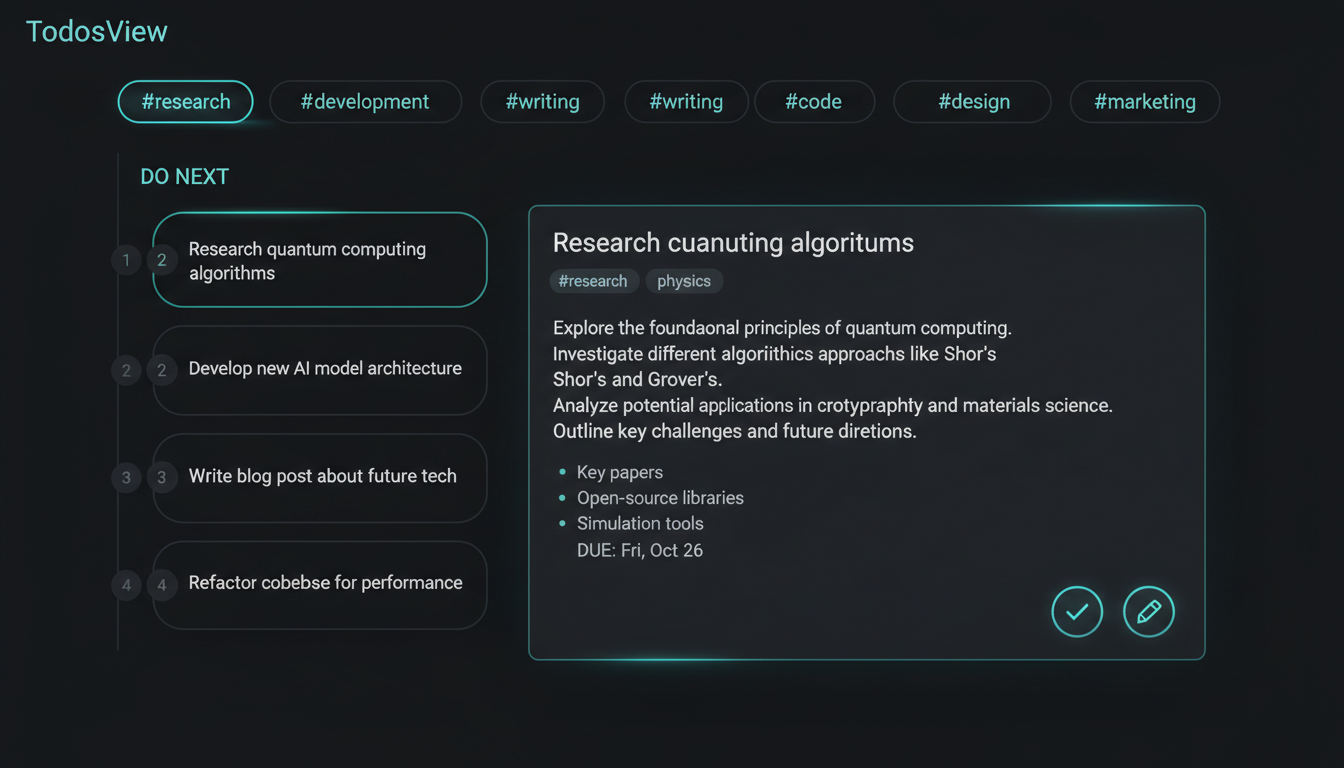The width and height of the screenshot is (1344, 768).
Task: Filter todos by #development tag
Action: tap(365, 102)
